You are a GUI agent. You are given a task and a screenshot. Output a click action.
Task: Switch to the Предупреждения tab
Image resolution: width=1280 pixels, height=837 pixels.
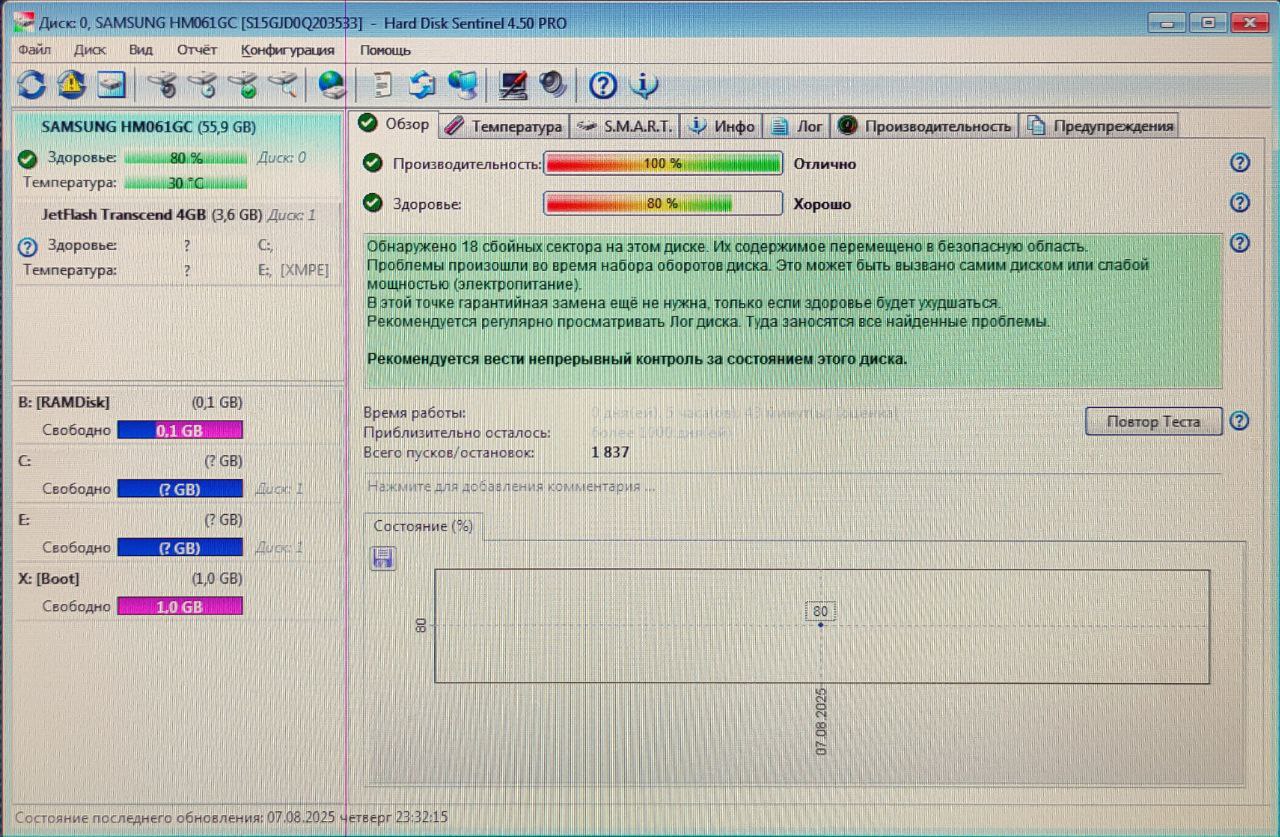coord(1100,126)
